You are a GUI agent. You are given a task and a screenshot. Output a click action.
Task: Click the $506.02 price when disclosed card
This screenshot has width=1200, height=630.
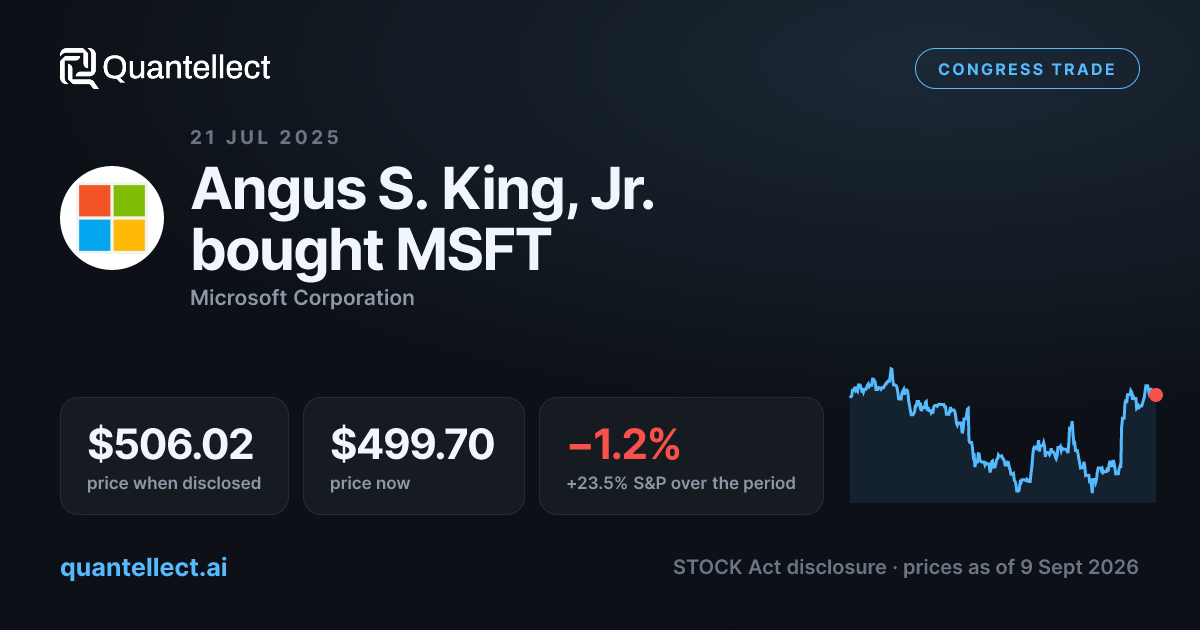tap(174, 456)
